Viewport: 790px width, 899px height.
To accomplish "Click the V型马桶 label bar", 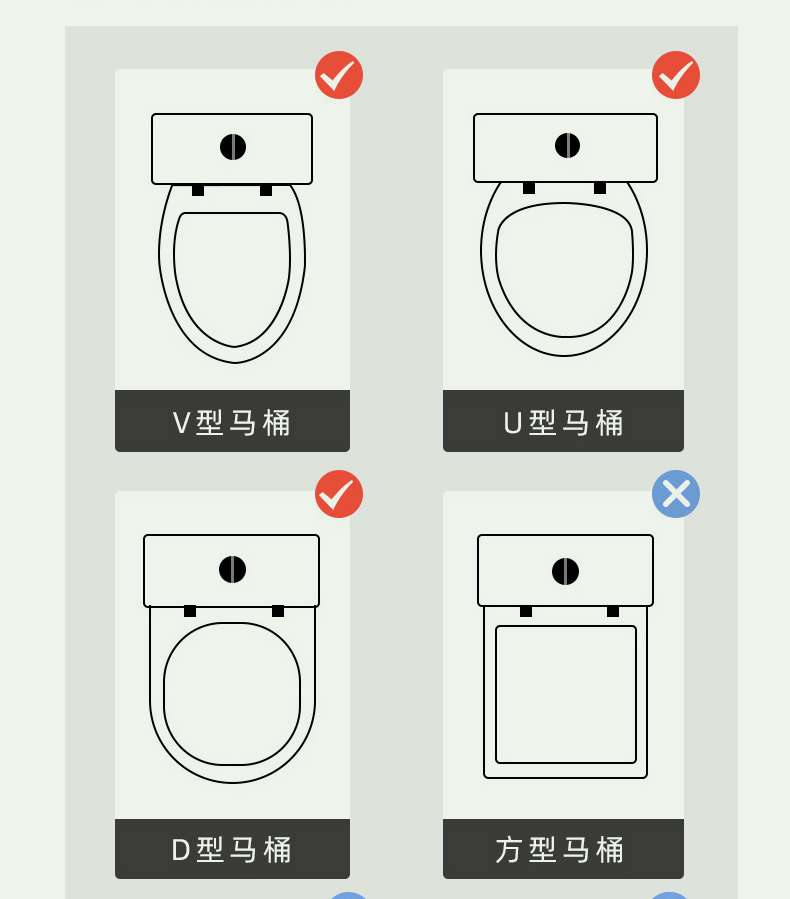I will (x=232, y=421).
